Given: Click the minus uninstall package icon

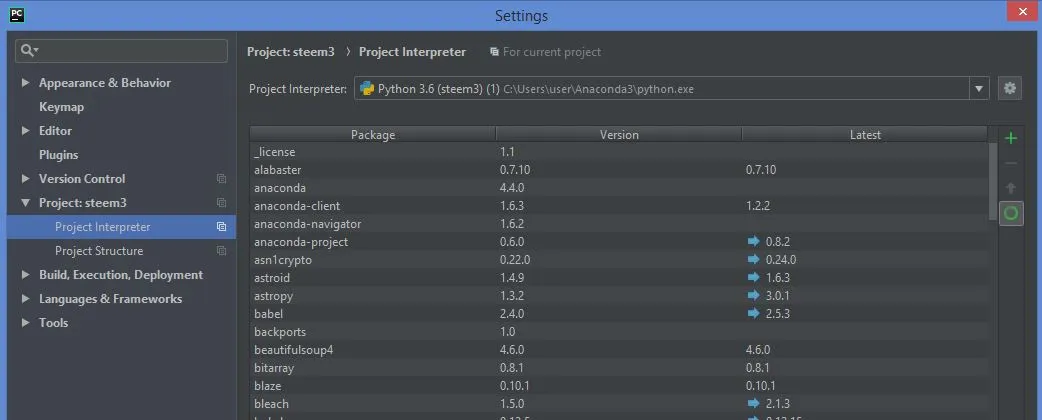Looking at the screenshot, I should tap(1011, 163).
